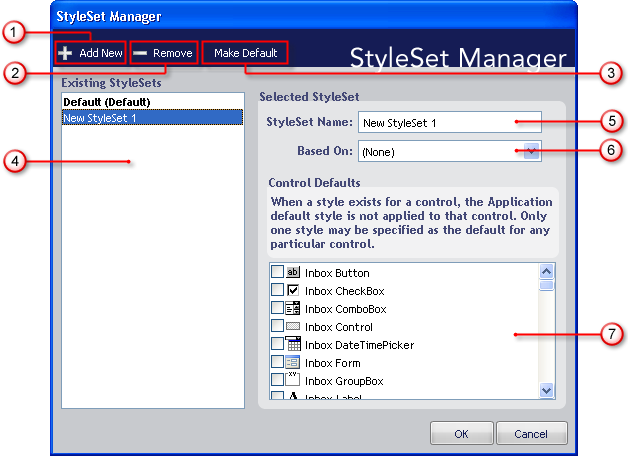
Task: Select Default (Default) in Existing StyleSets
Action: click(107, 102)
